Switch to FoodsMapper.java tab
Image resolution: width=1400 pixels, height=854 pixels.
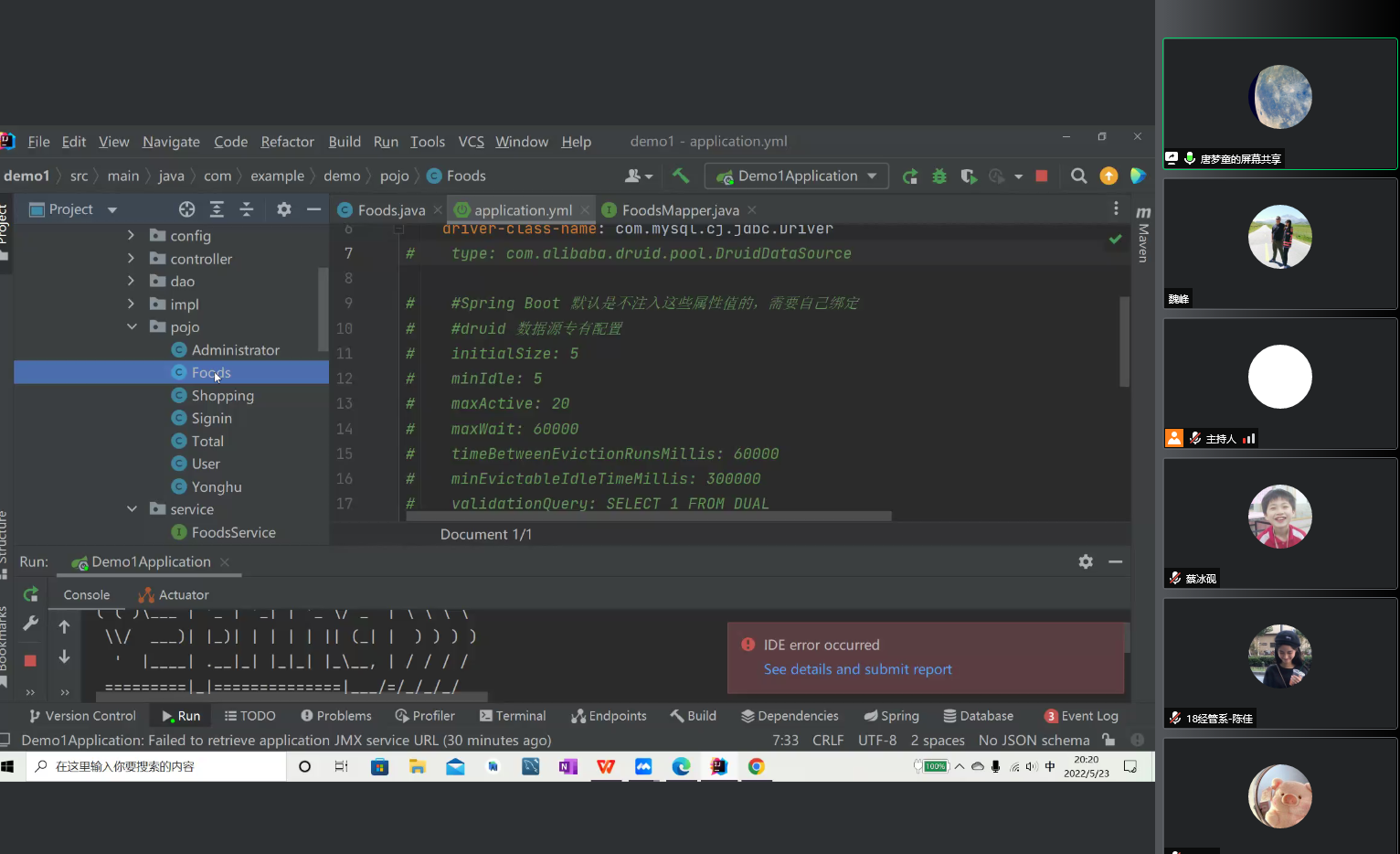pos(681,209)
